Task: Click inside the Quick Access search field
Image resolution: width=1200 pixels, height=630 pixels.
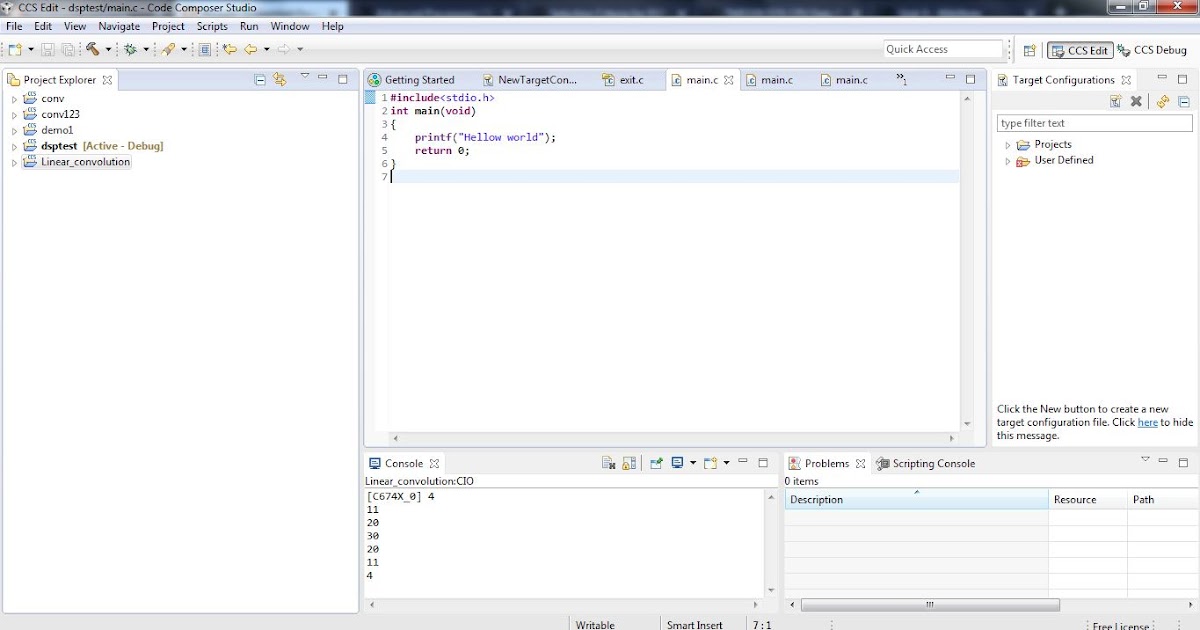Action: click(x=942, y=48)
